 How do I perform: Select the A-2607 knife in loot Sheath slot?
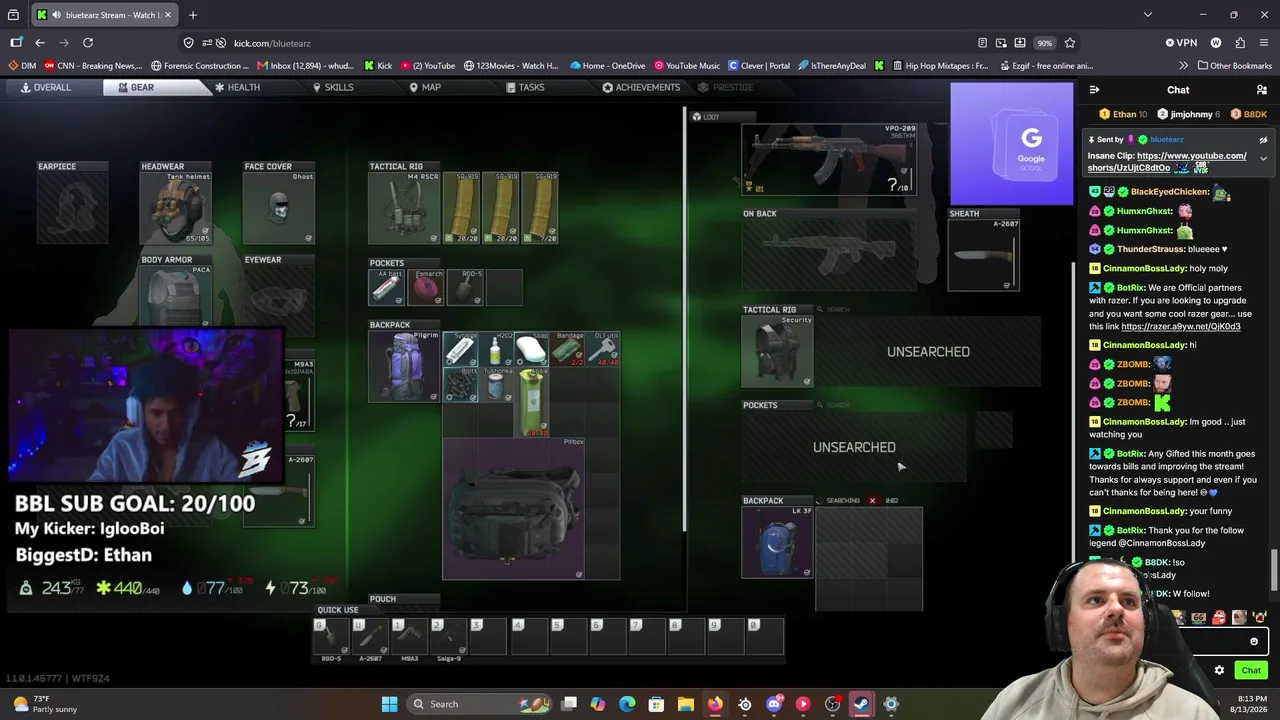pyautogui.click(x=984, y=255)
